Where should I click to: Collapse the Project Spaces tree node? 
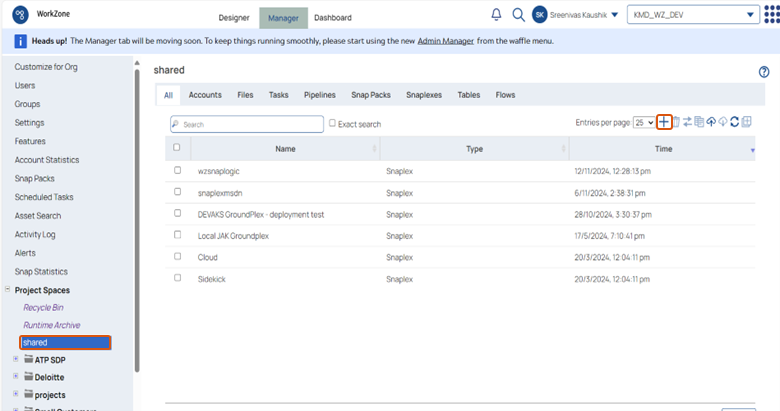click(7, 289)
